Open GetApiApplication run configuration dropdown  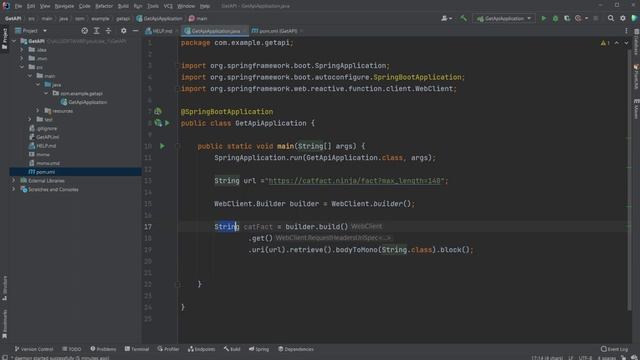[x=504, y=18]
